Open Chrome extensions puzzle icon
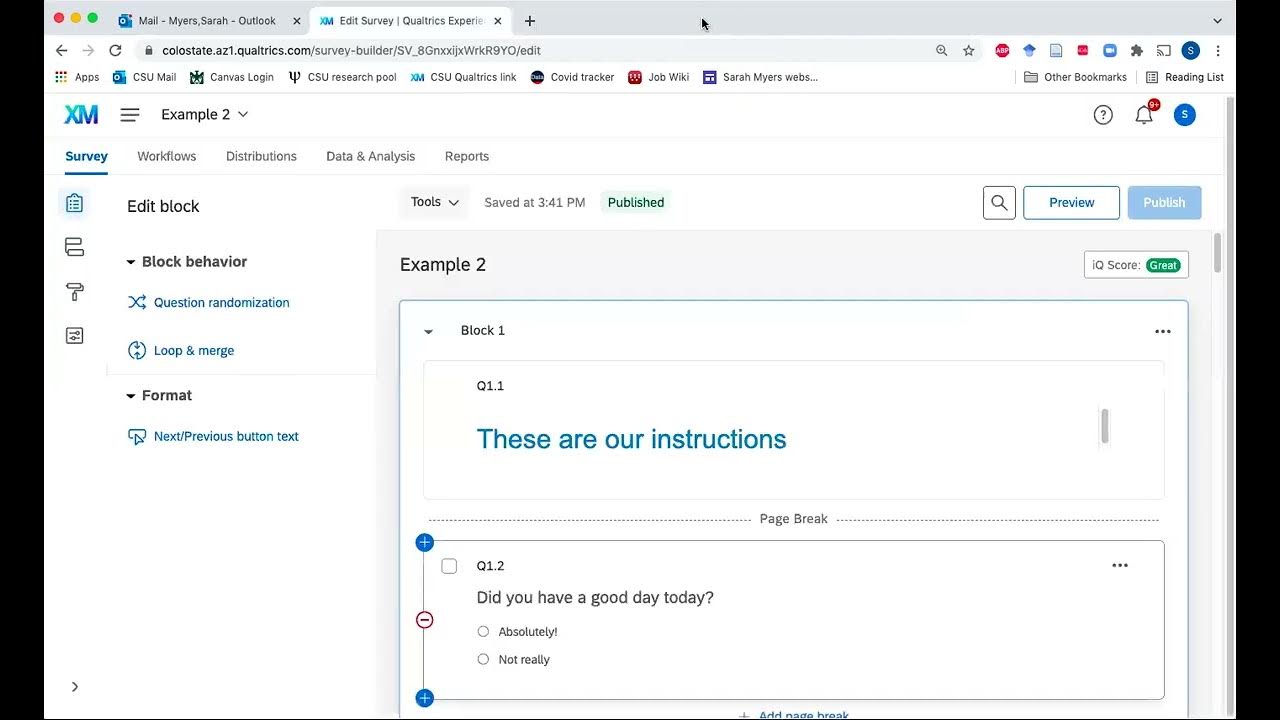Image resolution: width=1280 pixels, height=720 pixels. pyautogui.click(x=1136, y=50)
